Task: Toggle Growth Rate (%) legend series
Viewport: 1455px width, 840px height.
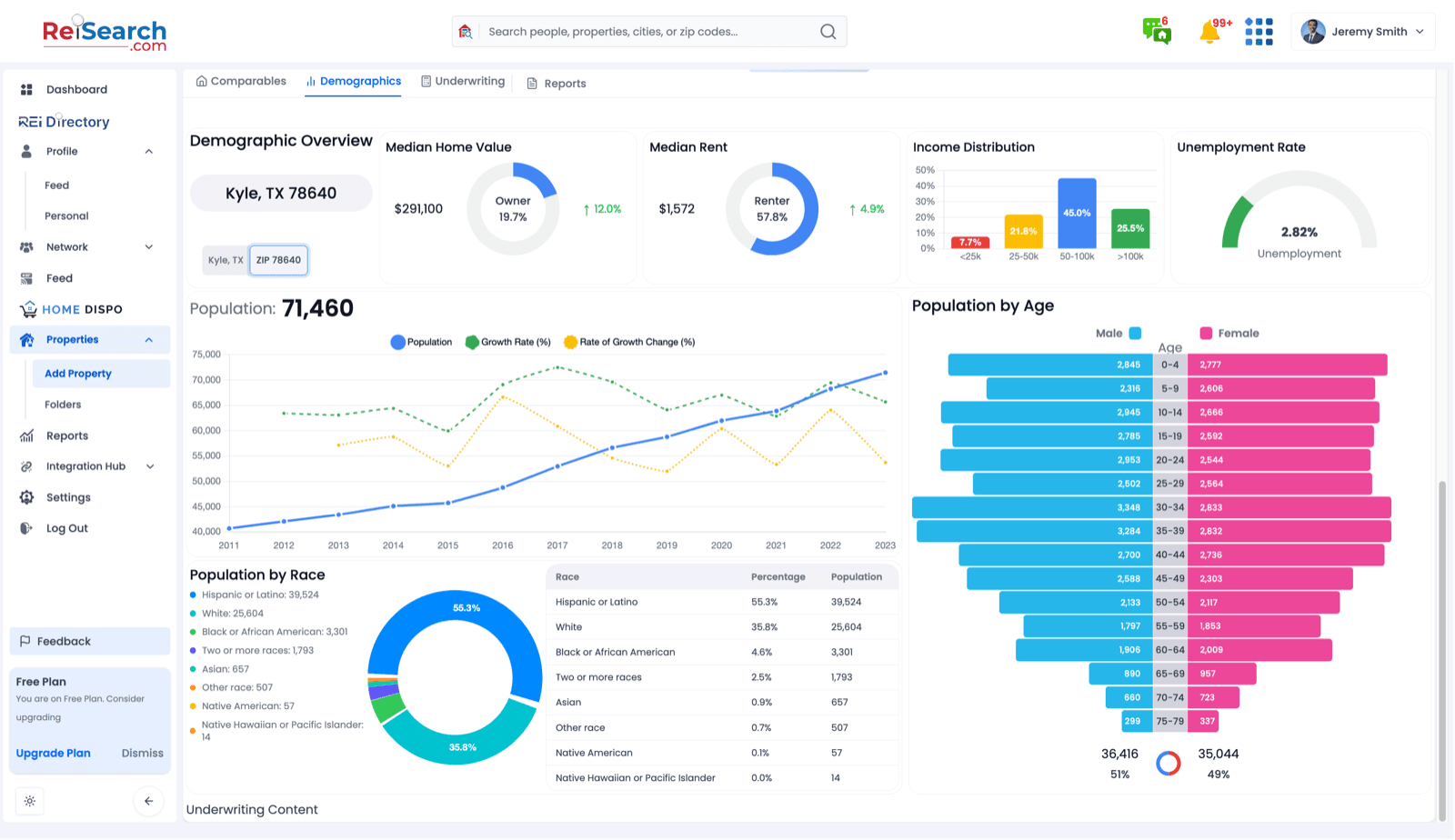Action: pos(507,342)
